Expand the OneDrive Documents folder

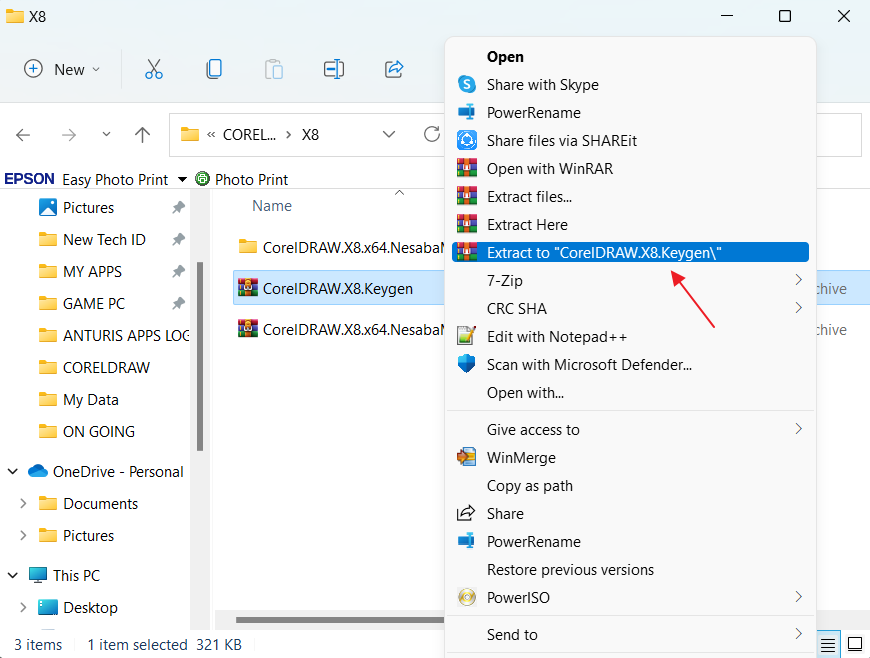click(23, 503)
